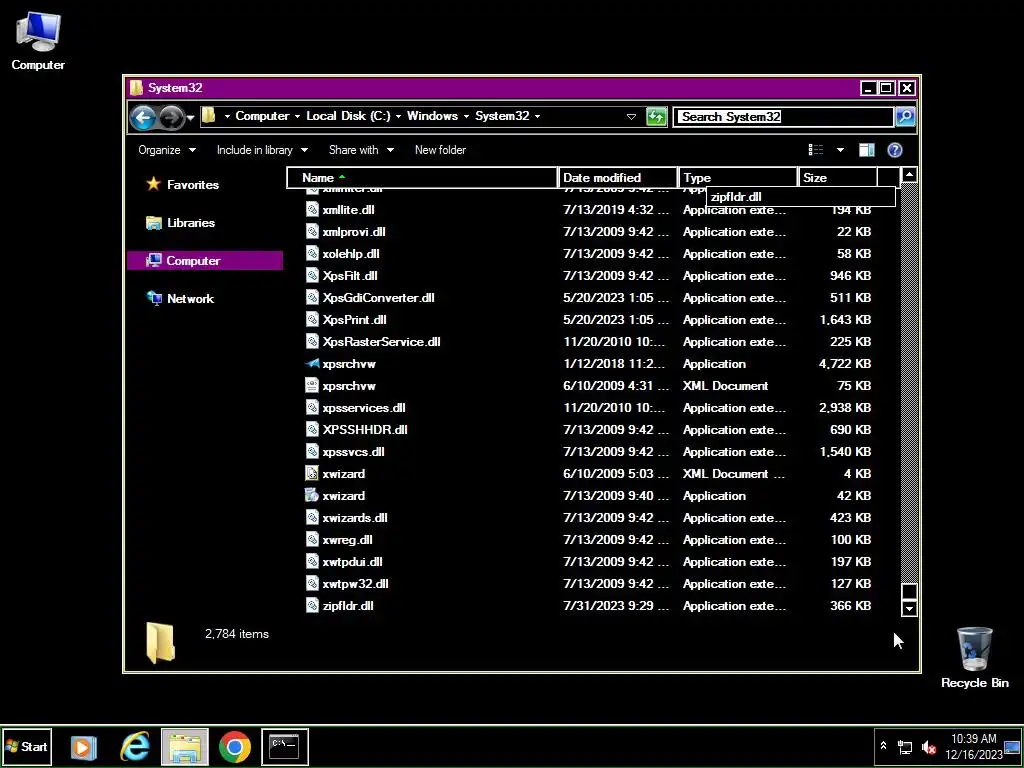Select xpsservices.dll in the list

pyautogui.click(x=364, y=408)
